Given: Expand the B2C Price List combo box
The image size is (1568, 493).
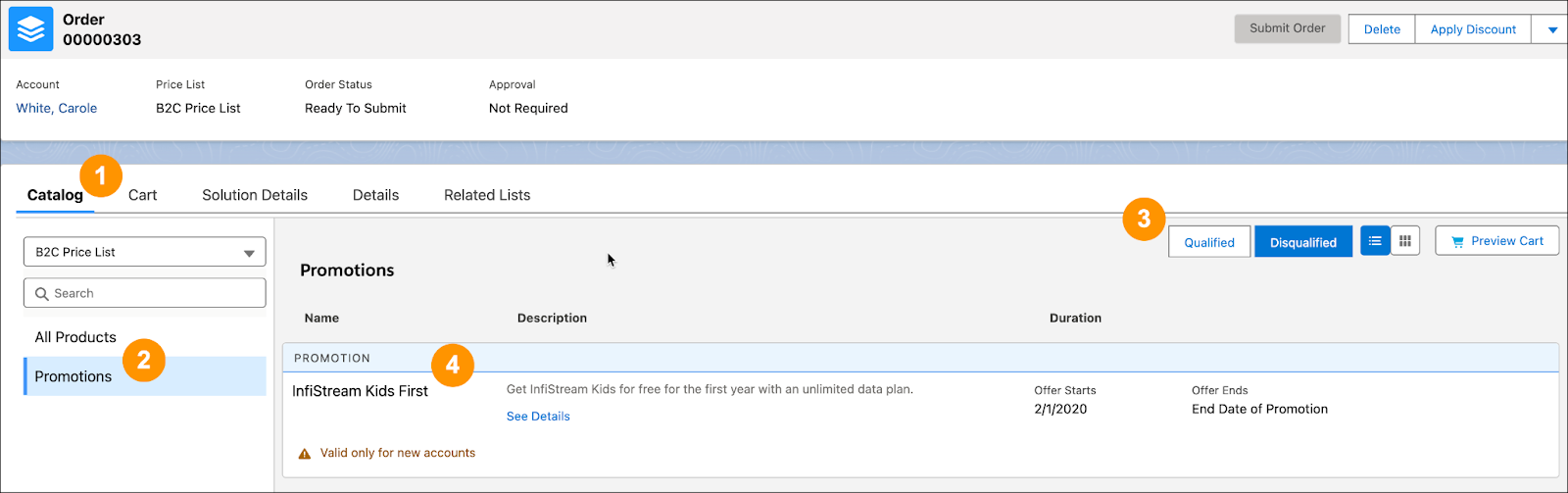Looking at the screenshot, I should pyautogui.click(x=145, y=252).
